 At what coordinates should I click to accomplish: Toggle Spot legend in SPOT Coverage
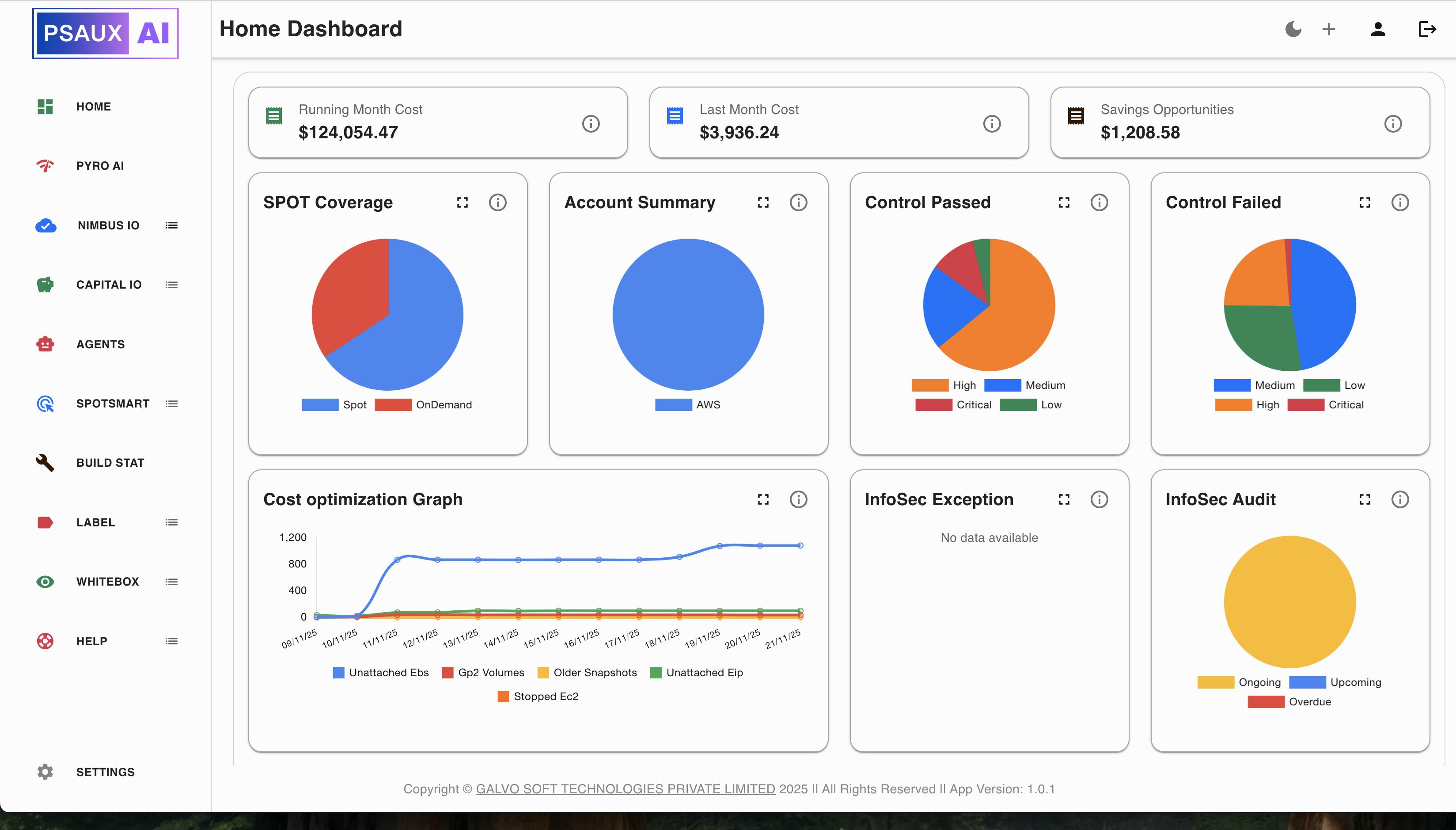[x=334, y=405]
